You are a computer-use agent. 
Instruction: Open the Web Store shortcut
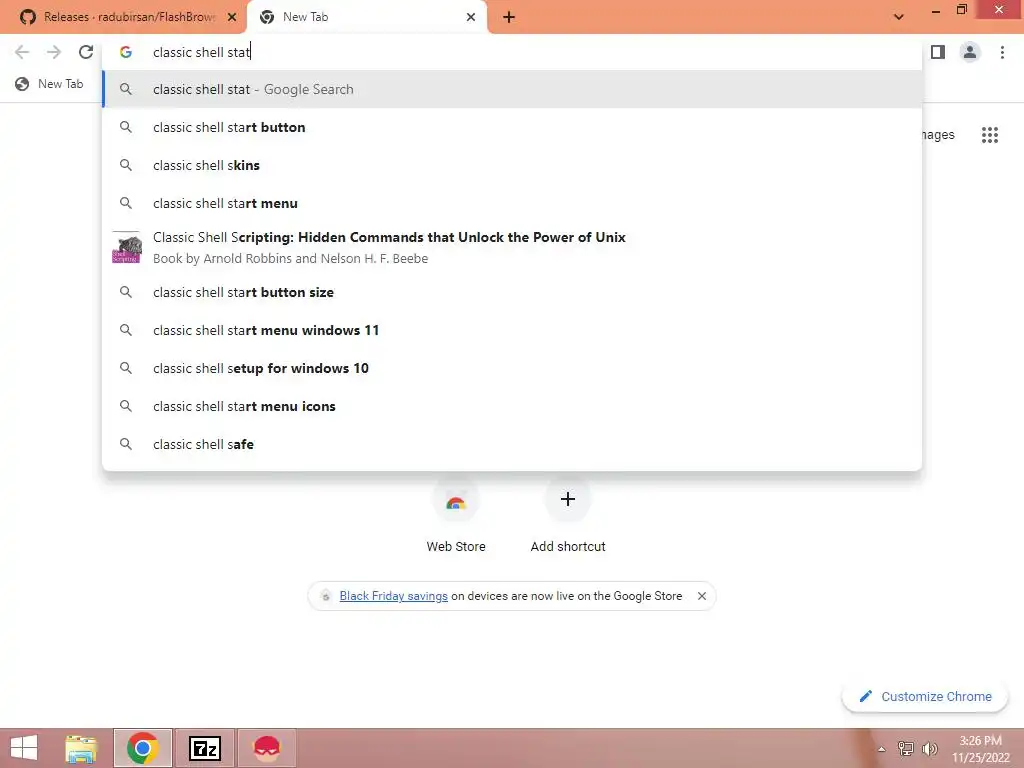[x=456, y=516]
